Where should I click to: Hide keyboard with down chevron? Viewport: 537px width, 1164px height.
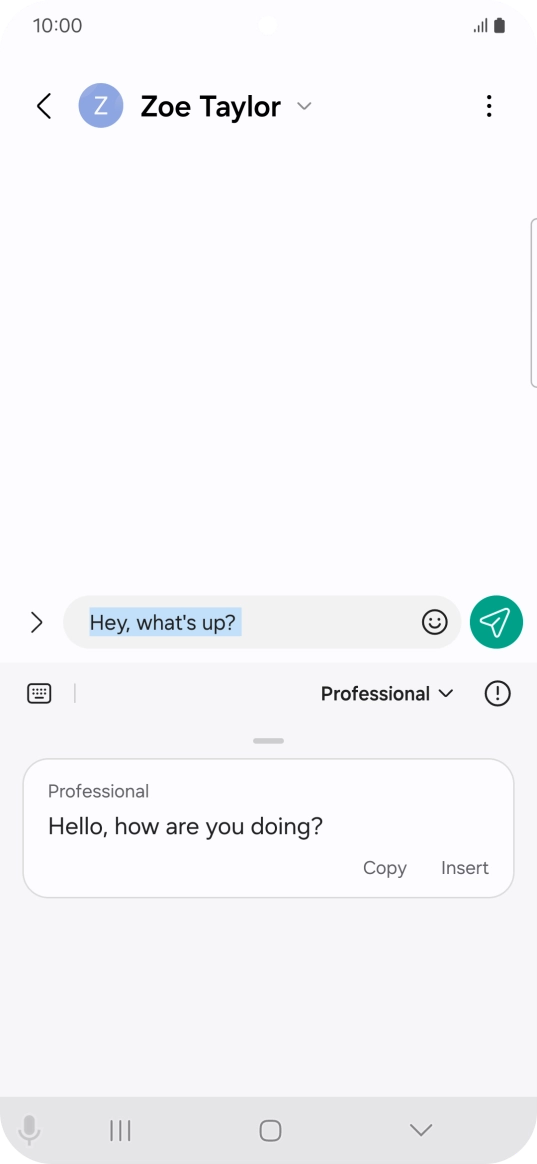pyautogui.click(x=421, y=1130)
